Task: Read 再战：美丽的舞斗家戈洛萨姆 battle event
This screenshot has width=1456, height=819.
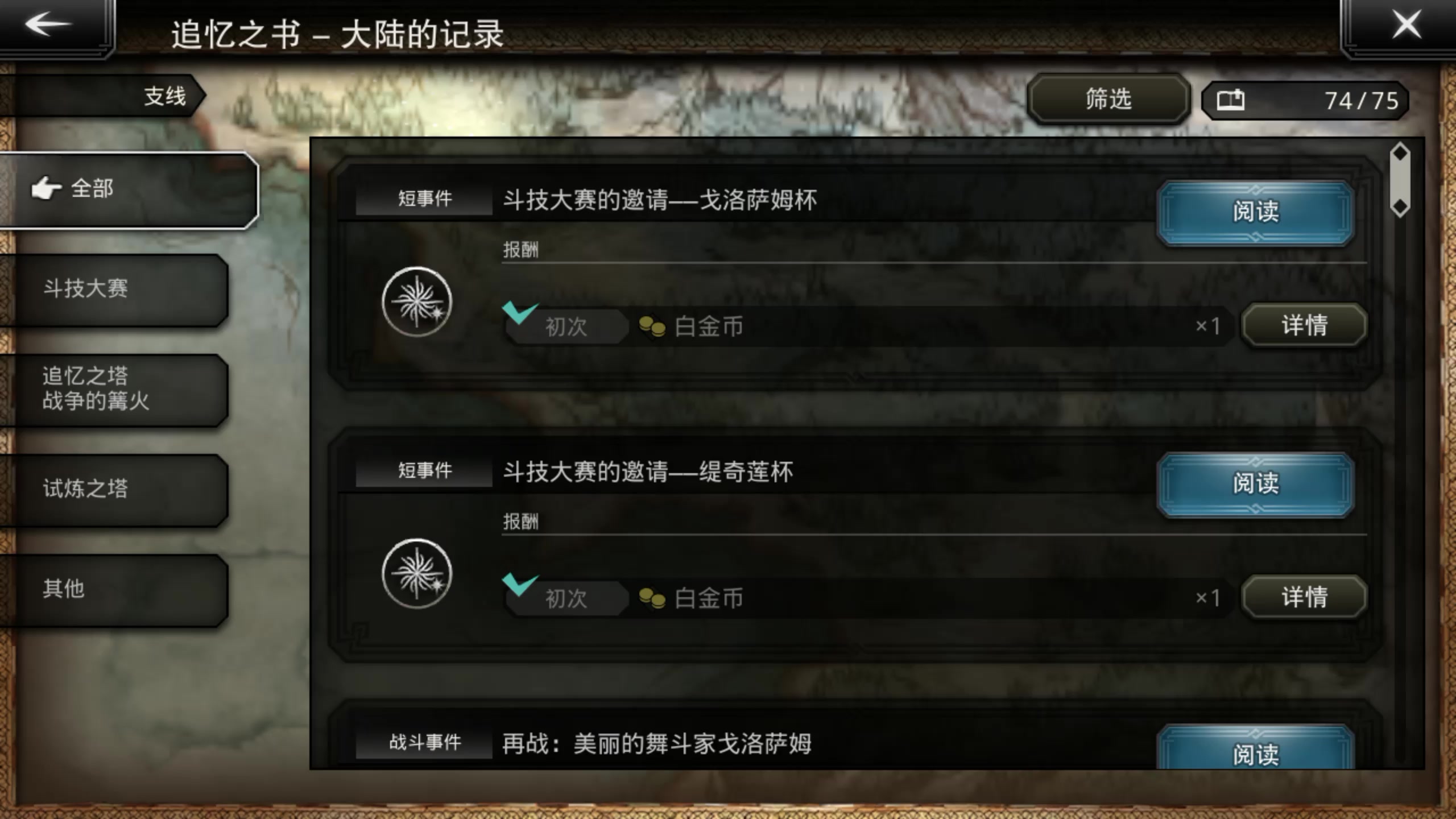Action: click(1256, 747)
